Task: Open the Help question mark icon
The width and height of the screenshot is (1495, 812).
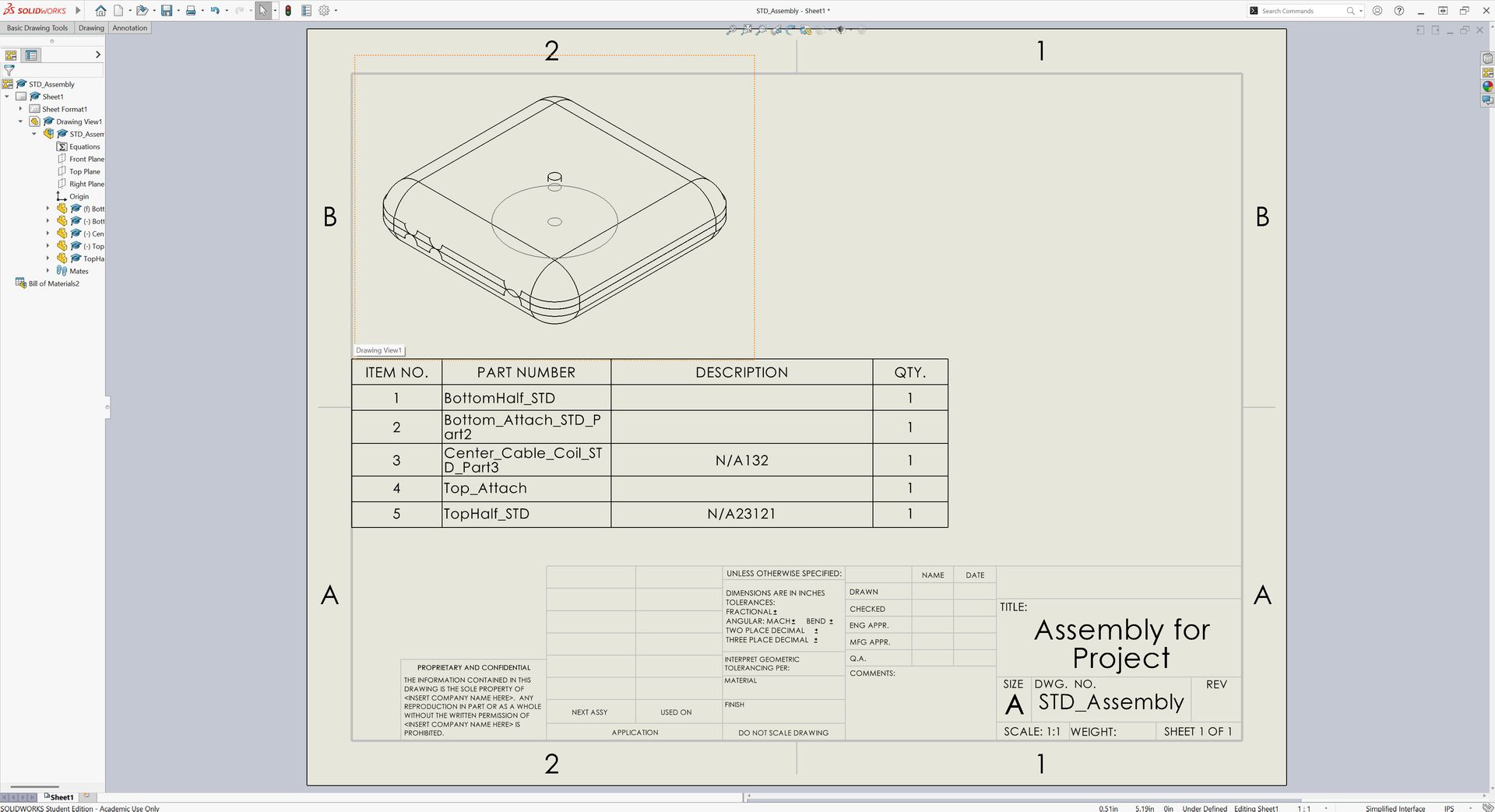Action: tap(1399, 11)
